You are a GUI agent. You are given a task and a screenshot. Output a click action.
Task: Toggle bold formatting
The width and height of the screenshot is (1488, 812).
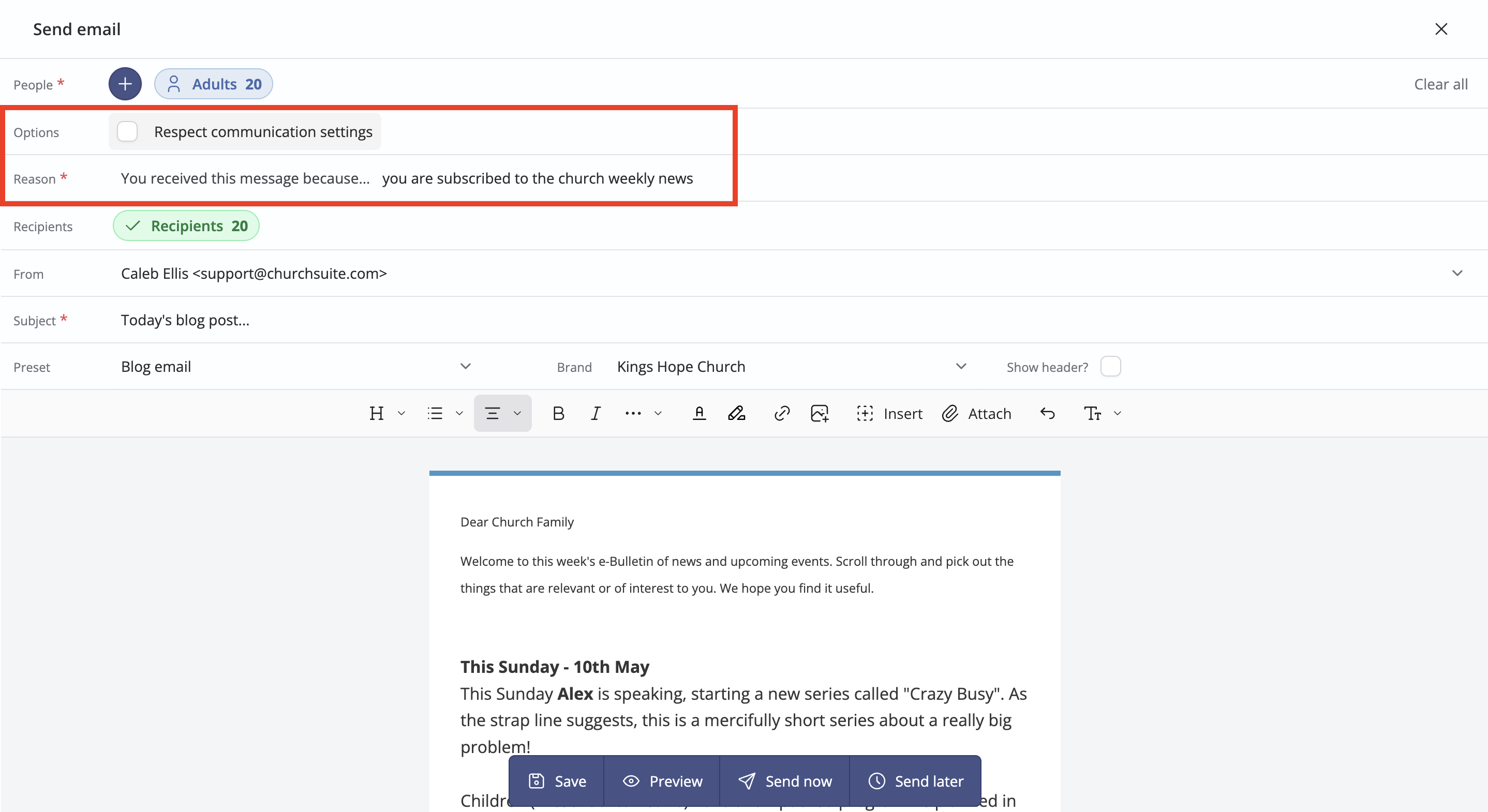(x=558, y=414)
